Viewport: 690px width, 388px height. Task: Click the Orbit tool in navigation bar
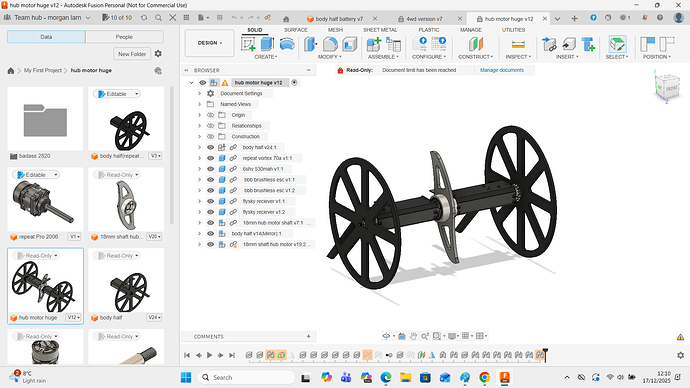(386, 336)
